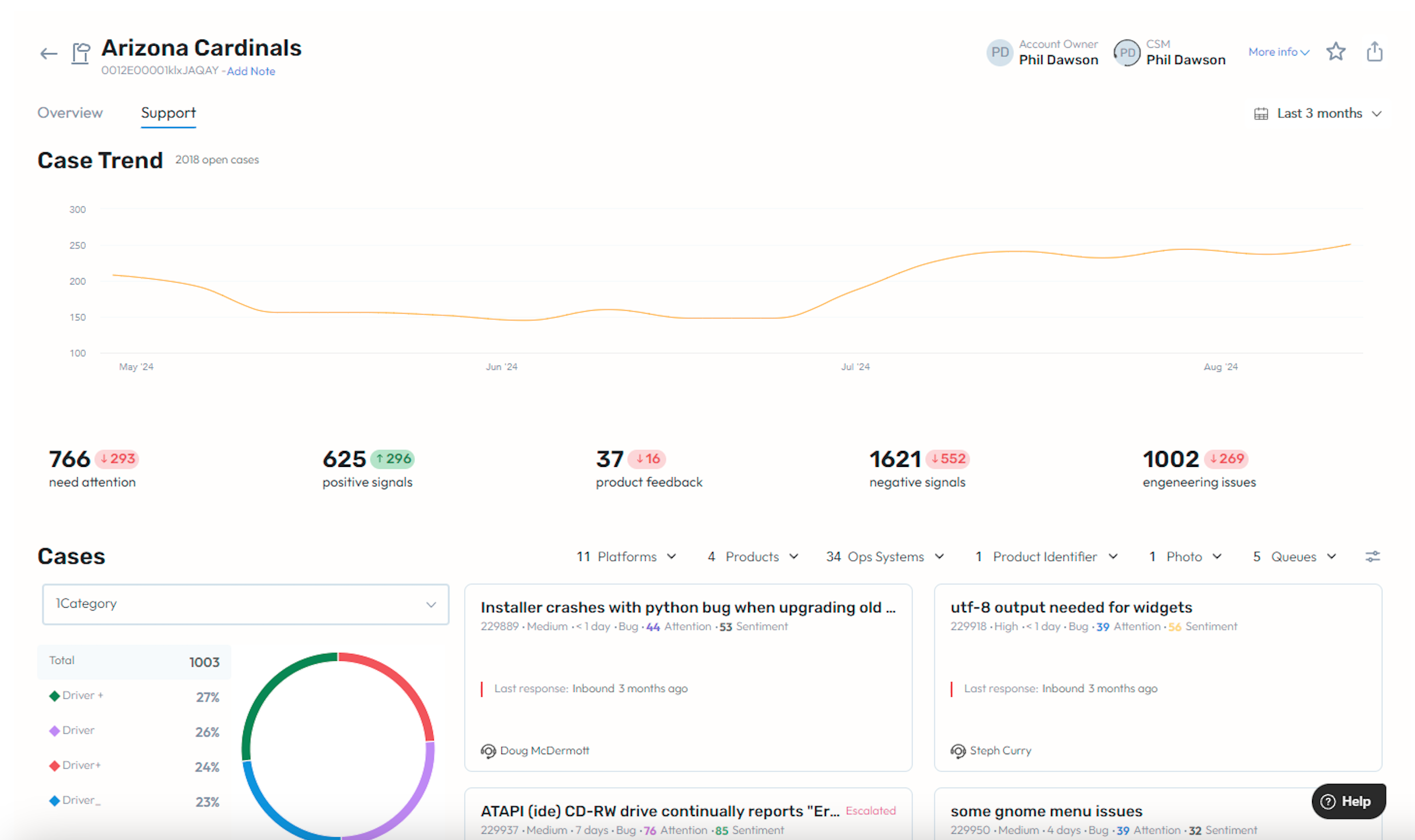Open the filter settings sliders icon
Screen dimensions: 1415x840
tap(1372, 556)
